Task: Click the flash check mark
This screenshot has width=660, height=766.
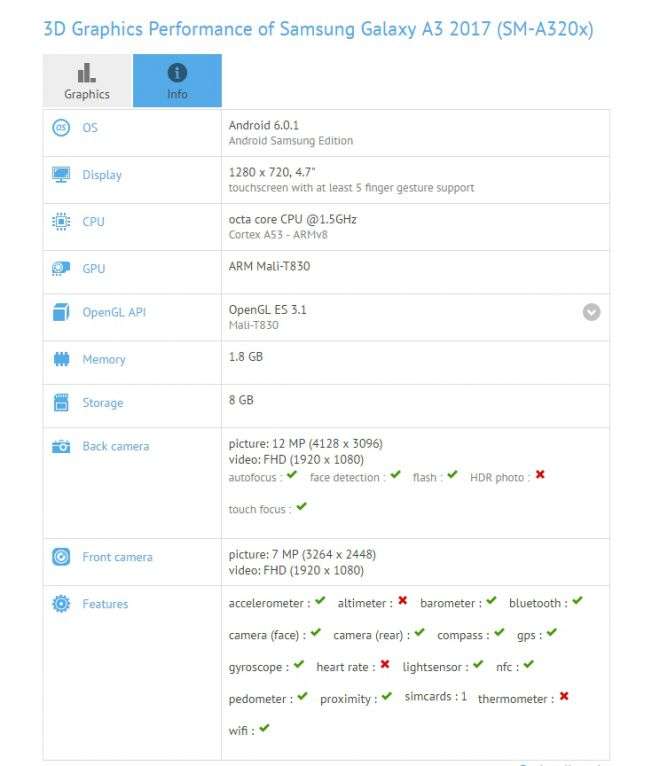Action: click(x=452, y=474)
